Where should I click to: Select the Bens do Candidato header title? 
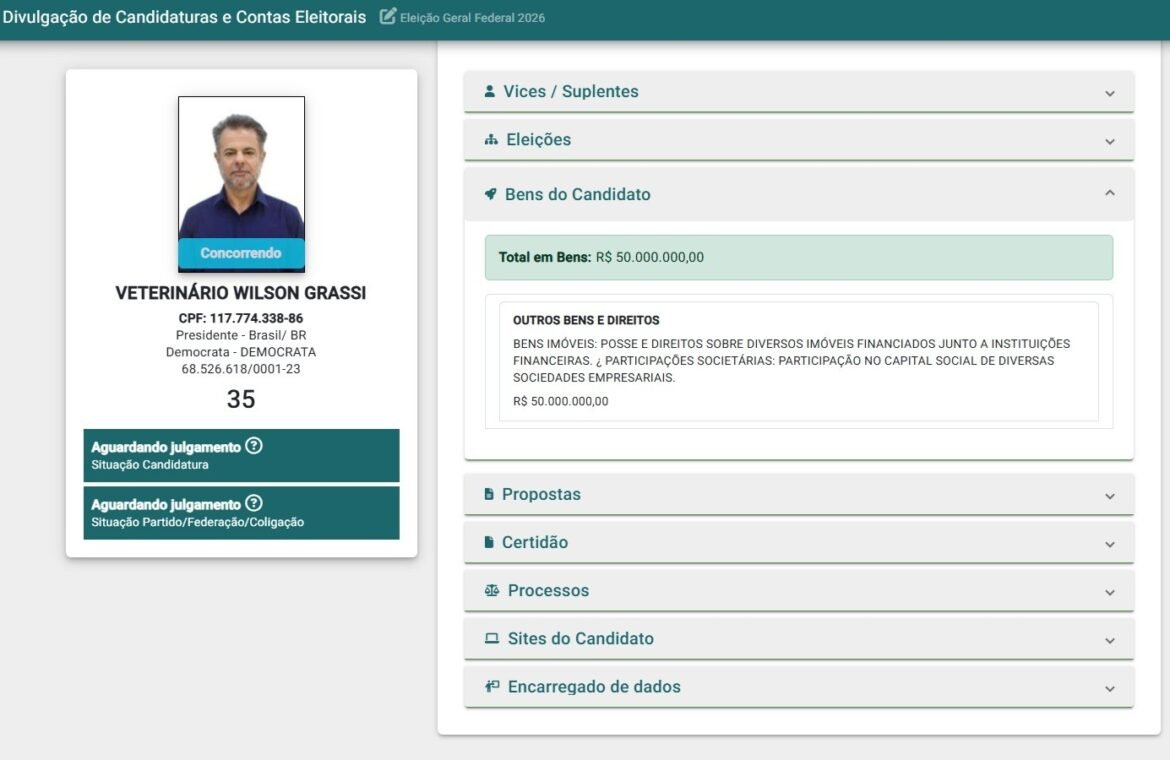(x=578, y=194)
